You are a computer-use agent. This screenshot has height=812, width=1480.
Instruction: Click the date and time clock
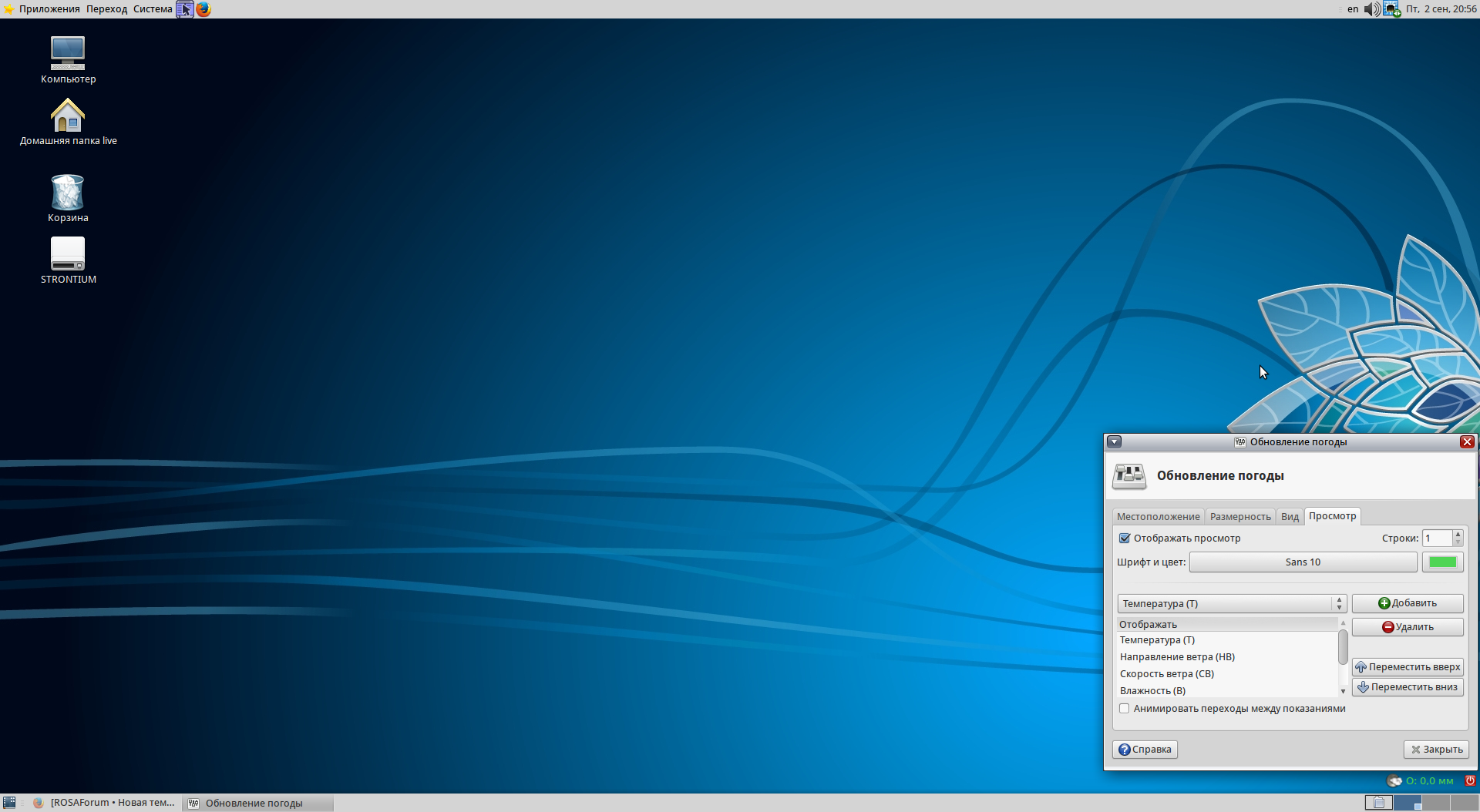[1441, 9]
